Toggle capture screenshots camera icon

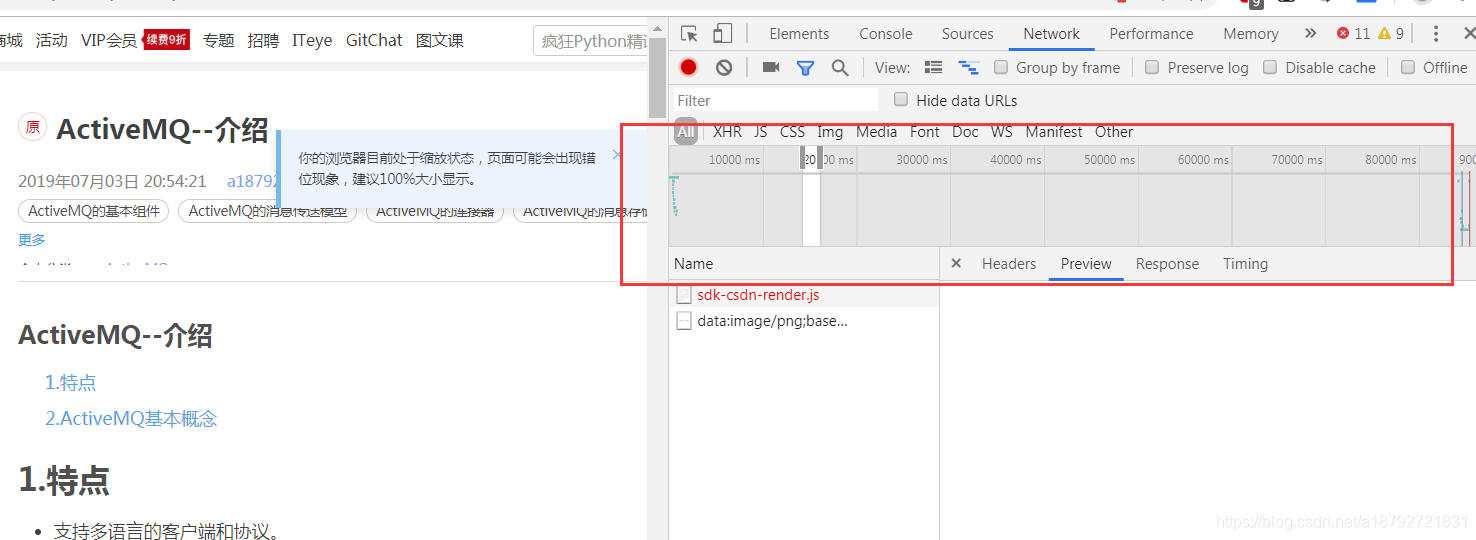pyautogui.click(x=771, y=67)
